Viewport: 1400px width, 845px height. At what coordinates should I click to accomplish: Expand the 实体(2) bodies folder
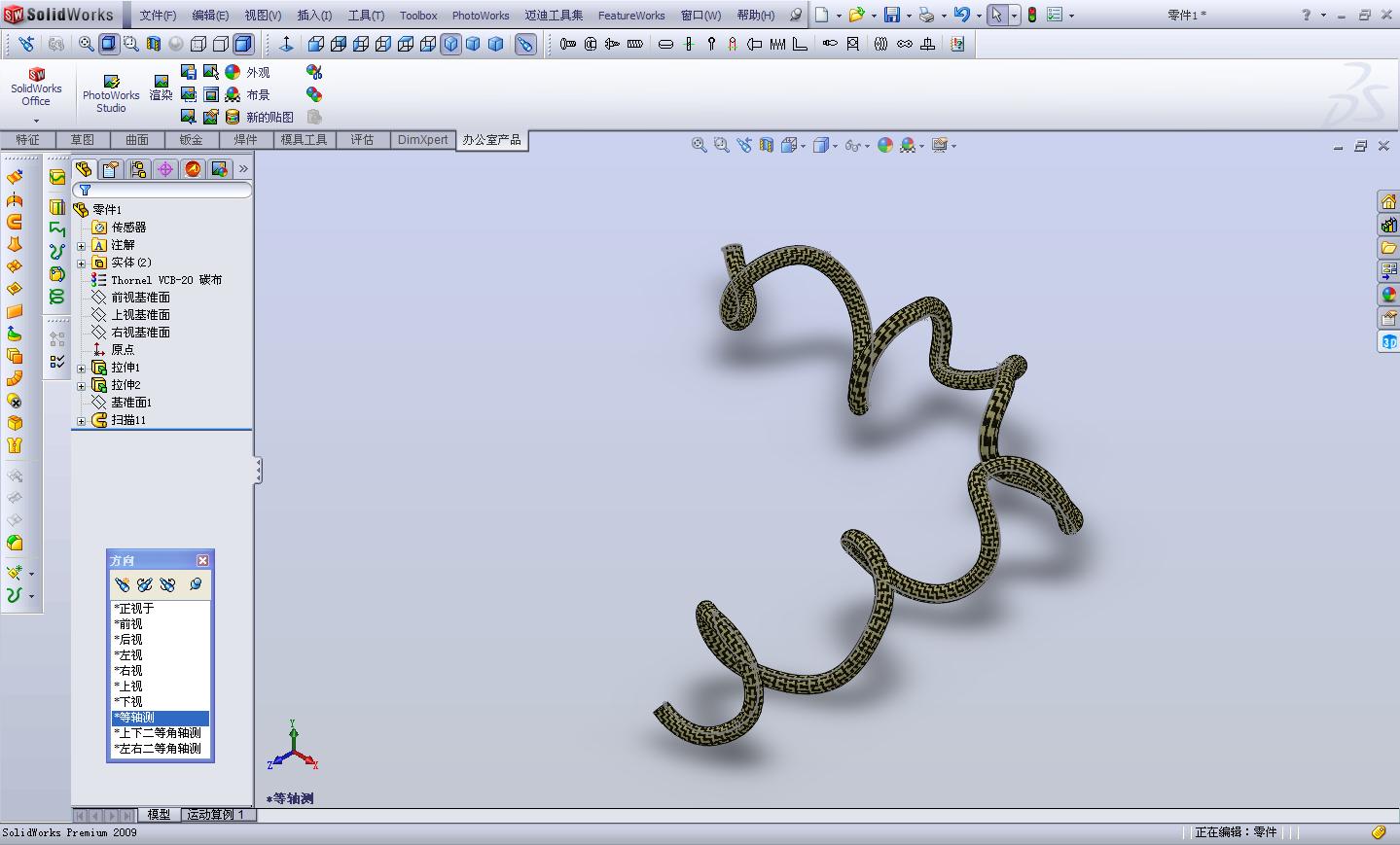[82, 263]
